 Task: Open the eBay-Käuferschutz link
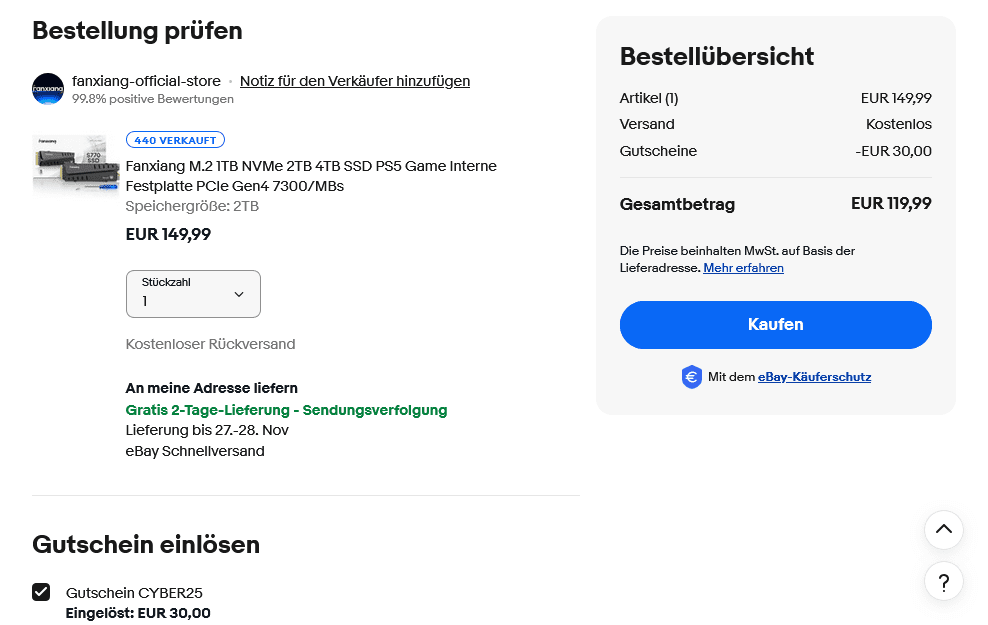(x=814, y=377)
